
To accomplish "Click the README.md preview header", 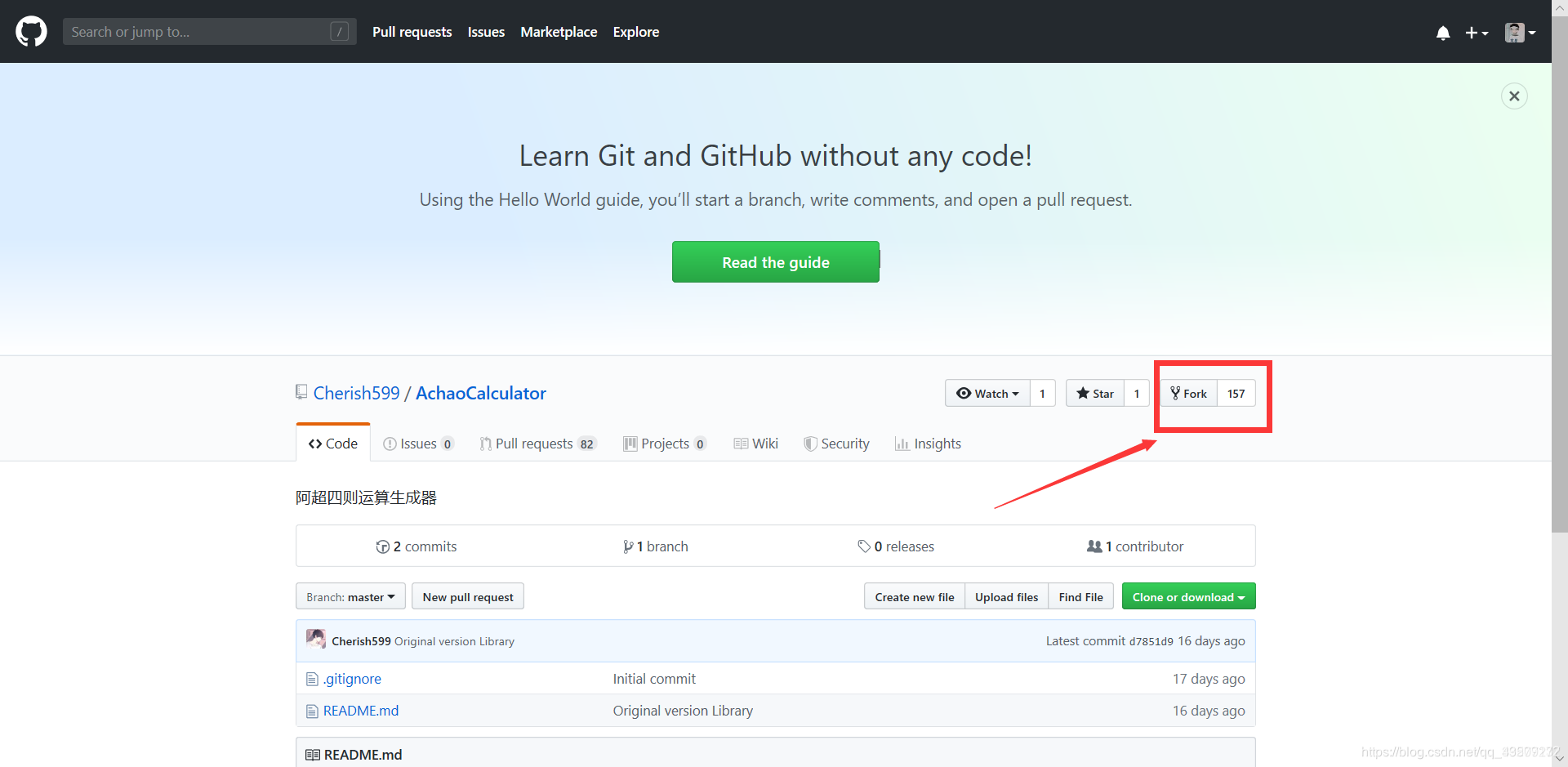I will point(775,753).
